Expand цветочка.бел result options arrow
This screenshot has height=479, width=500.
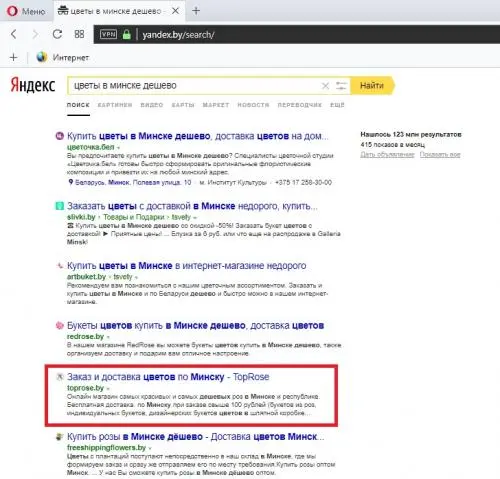click(x=118, y=147)
